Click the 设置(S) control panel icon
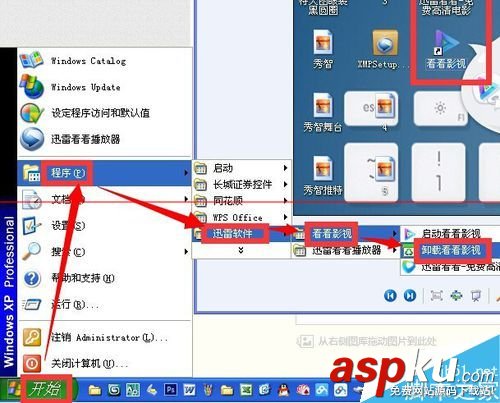500x403 pixels. (x=32, y=226)
